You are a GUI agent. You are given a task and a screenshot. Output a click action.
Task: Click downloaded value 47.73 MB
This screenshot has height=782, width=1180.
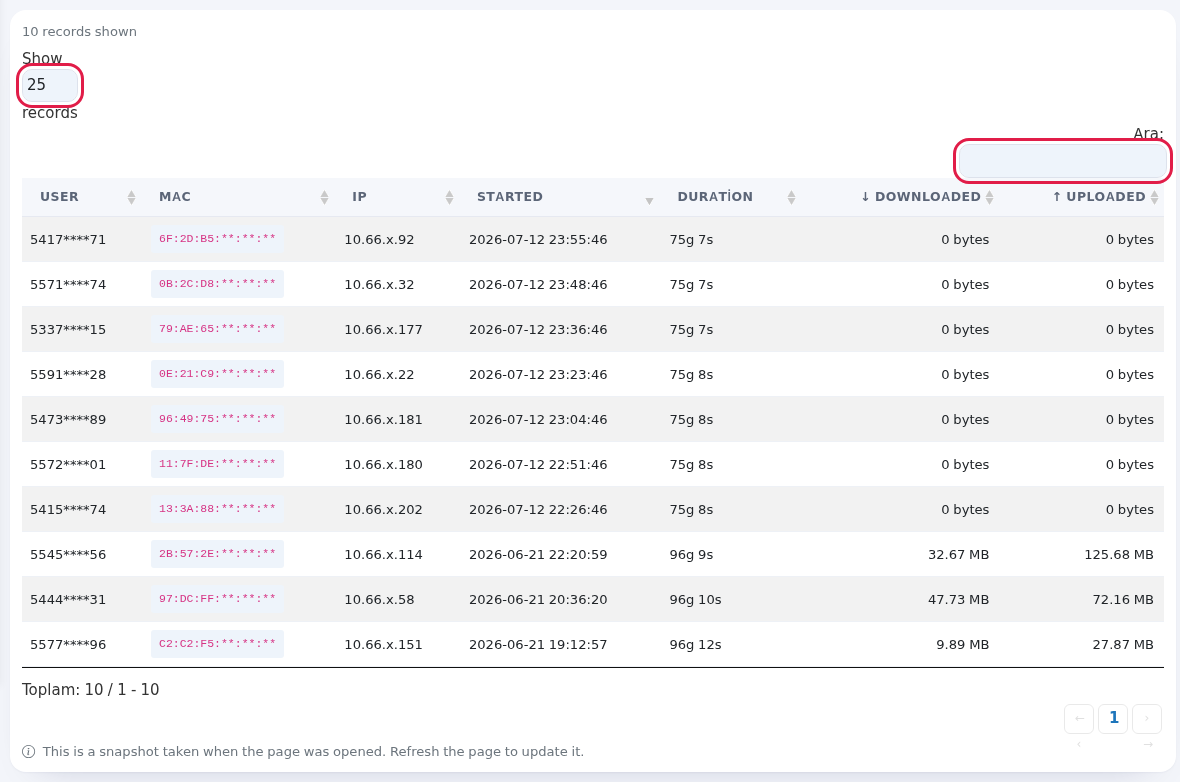959,600
